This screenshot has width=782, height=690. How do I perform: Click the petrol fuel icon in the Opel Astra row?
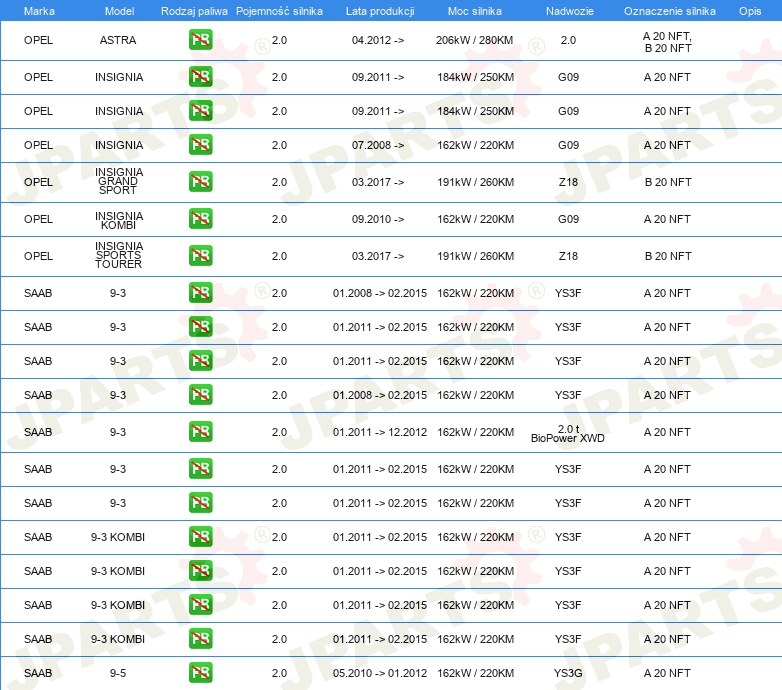[200, 40]
